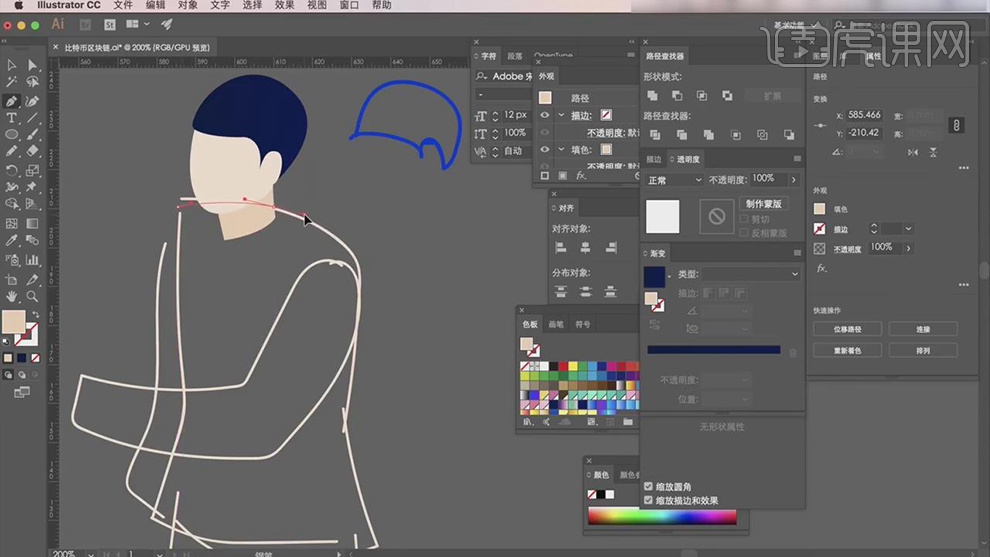Select the Line Segment tool
The image size is (990, 557).
[x=32, y=118]
